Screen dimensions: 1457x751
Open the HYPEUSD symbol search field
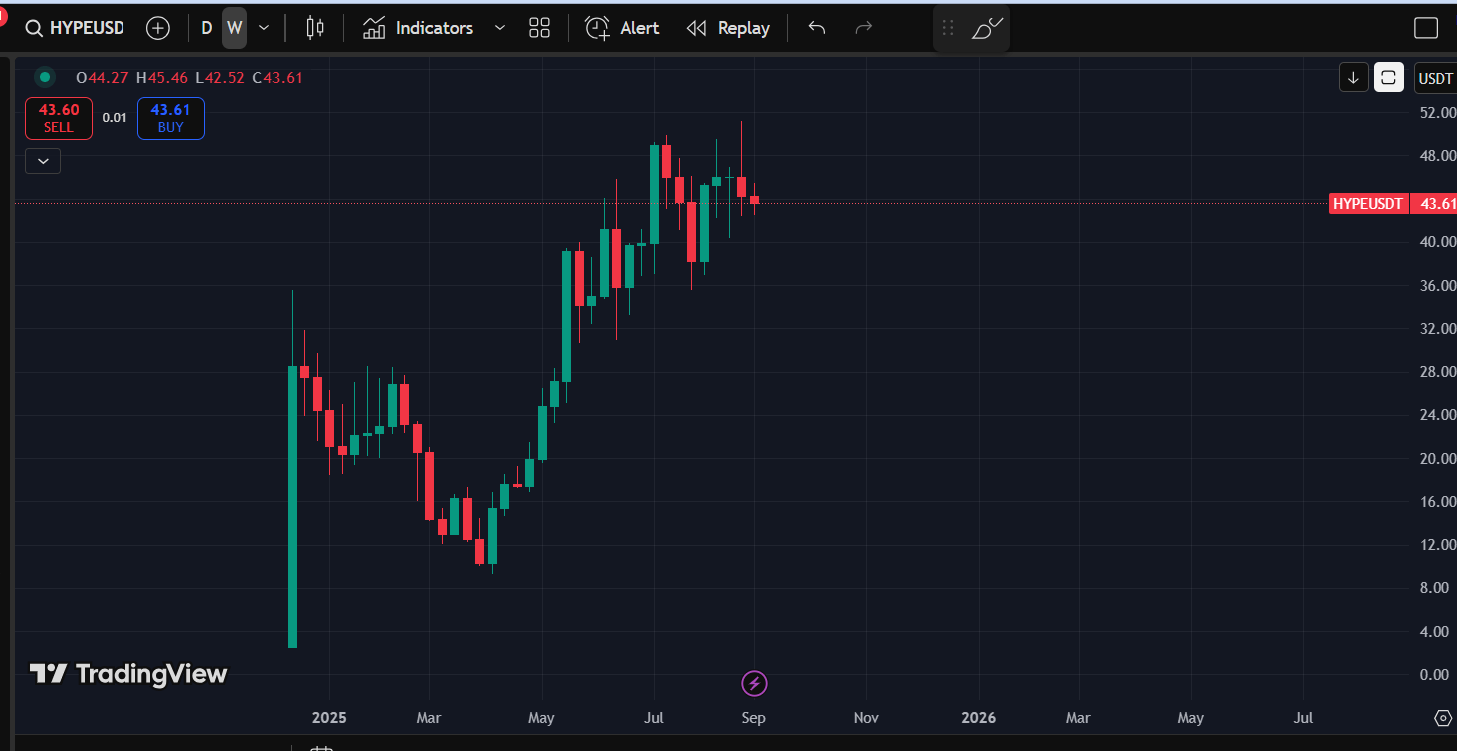(x=75, y=28)
